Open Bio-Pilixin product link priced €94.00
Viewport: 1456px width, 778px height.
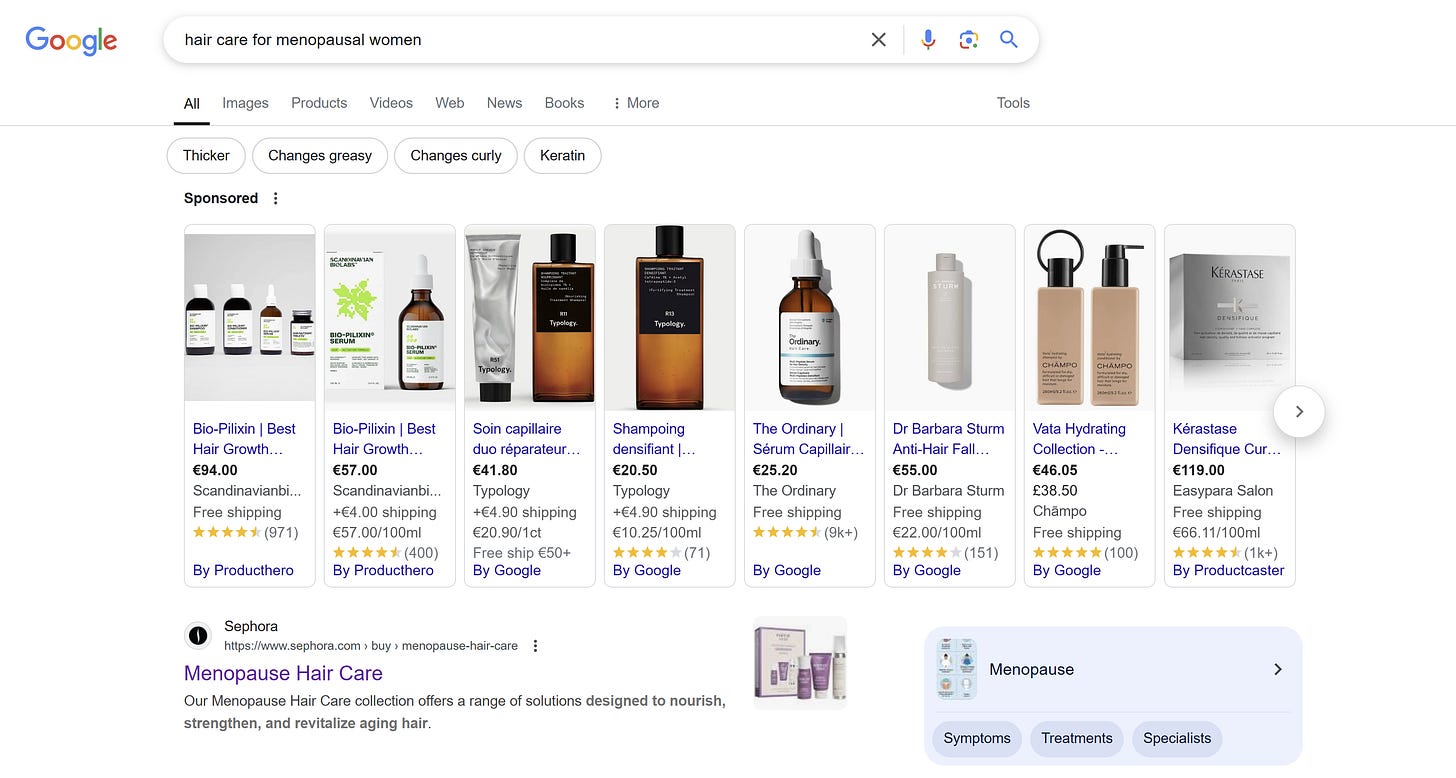pos(244,439)
